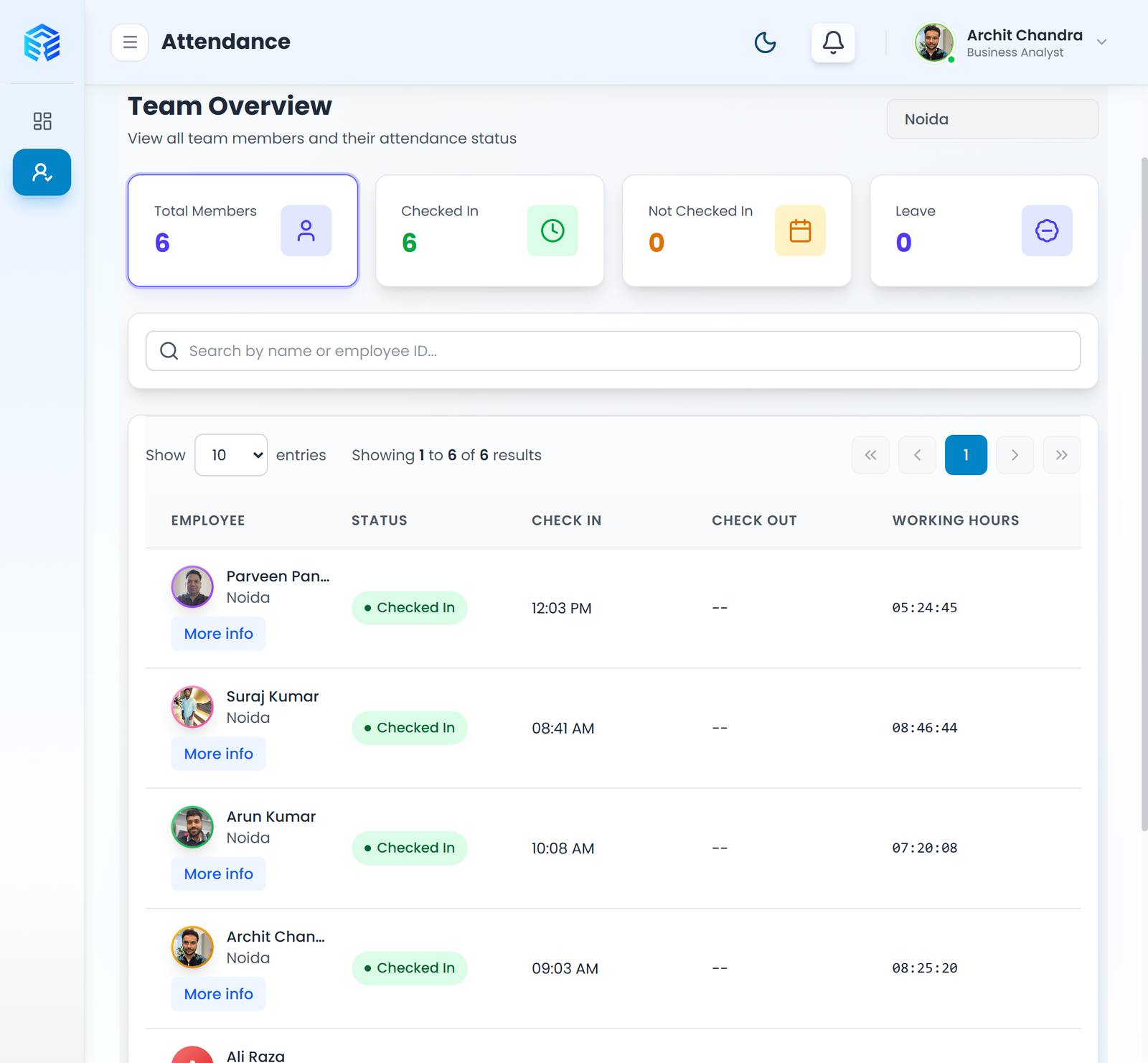Click the Leave status icon
The height and width of the screenshot is (1063, 1148).
coord(1047,230)
